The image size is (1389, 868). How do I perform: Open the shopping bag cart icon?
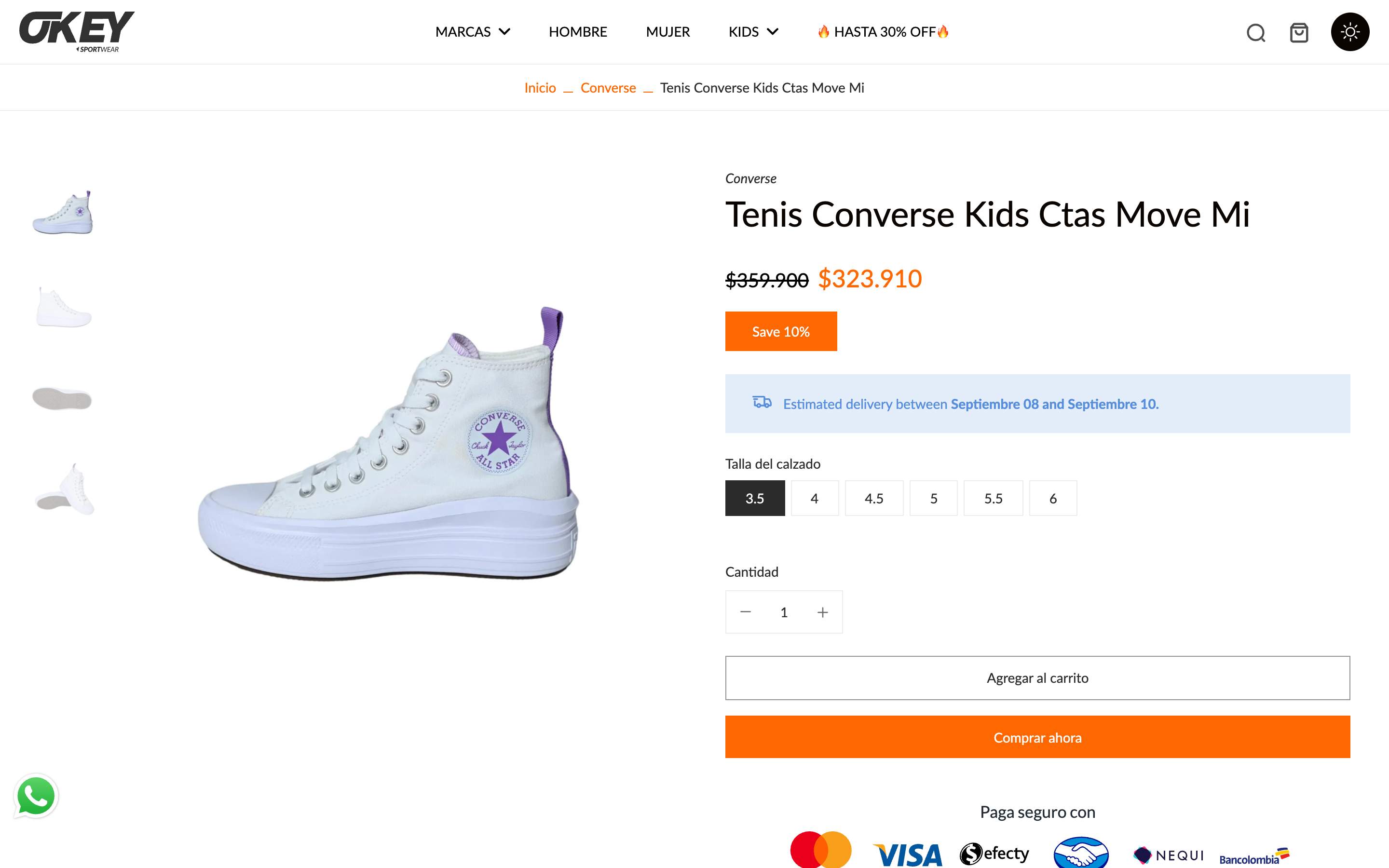coord(1299,33)
